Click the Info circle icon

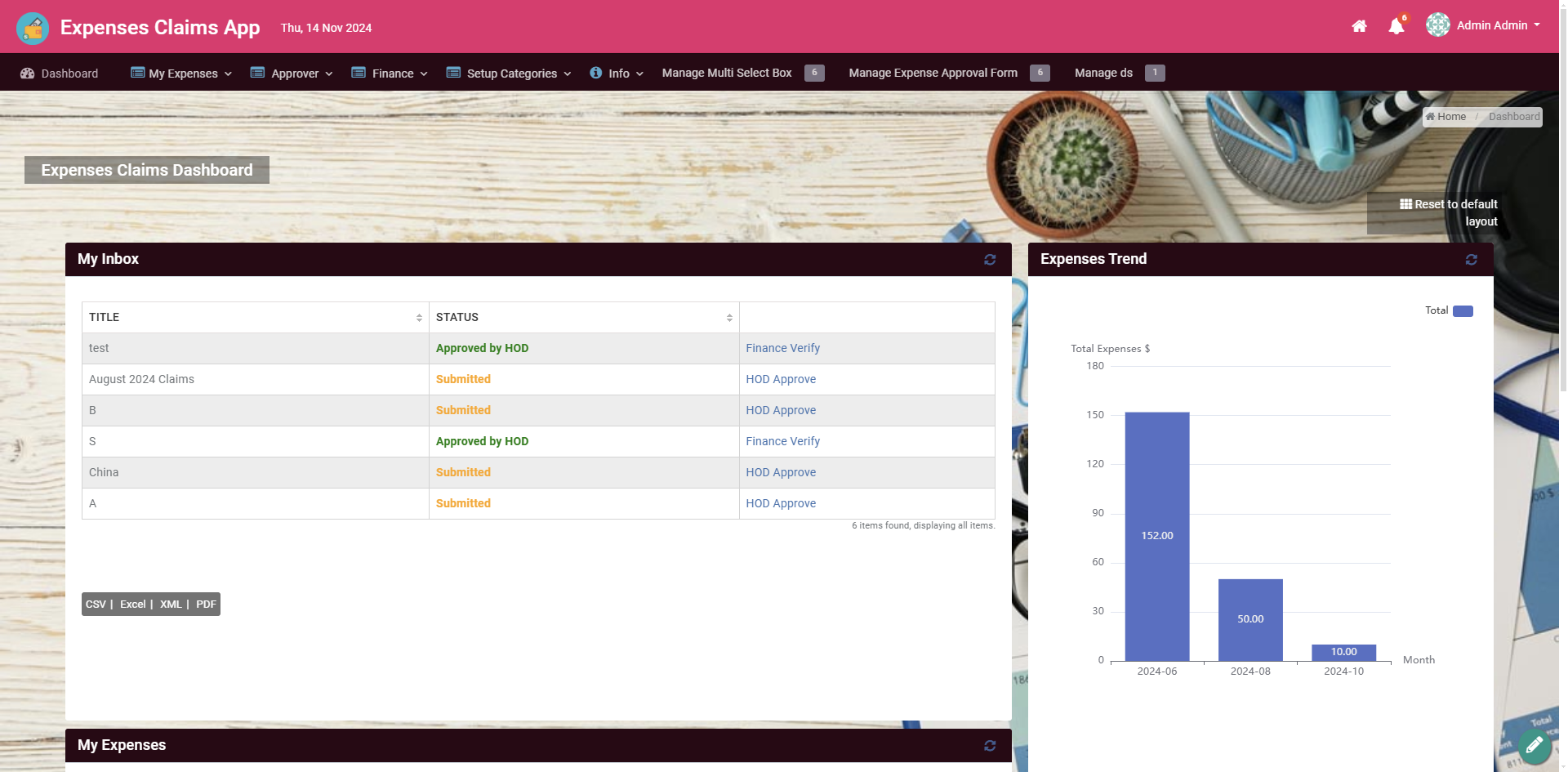pos(596,73)
